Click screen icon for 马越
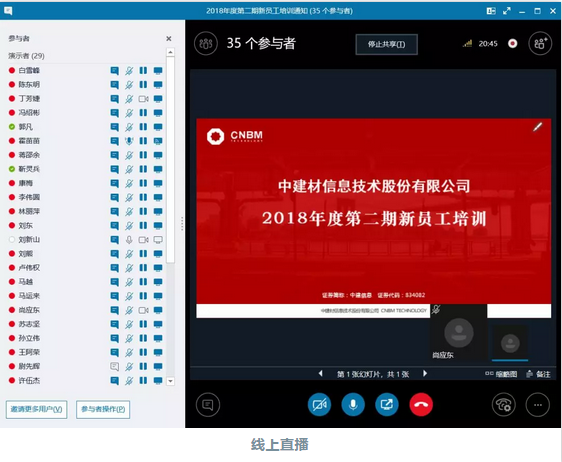This screenshot has height=462, width=562. click(x=158, y=282)
